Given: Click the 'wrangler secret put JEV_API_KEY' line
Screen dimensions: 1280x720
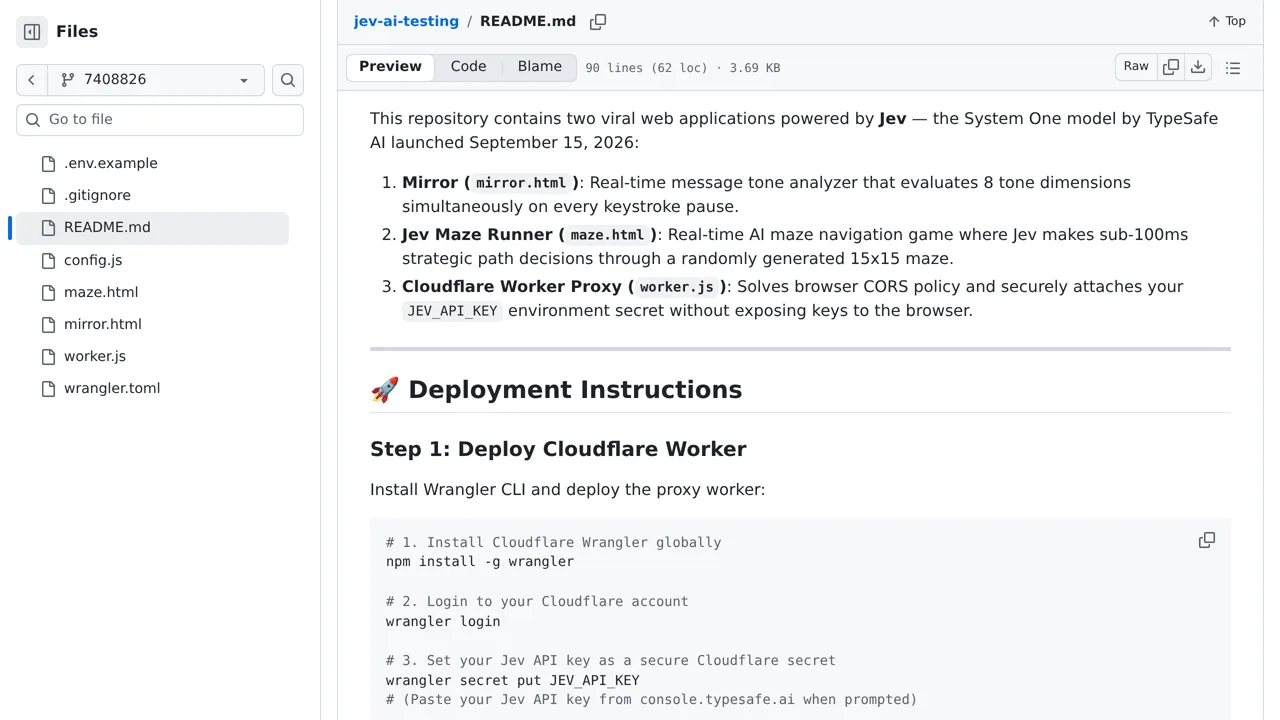Looking at the screenshot, I should coord(513,680).
